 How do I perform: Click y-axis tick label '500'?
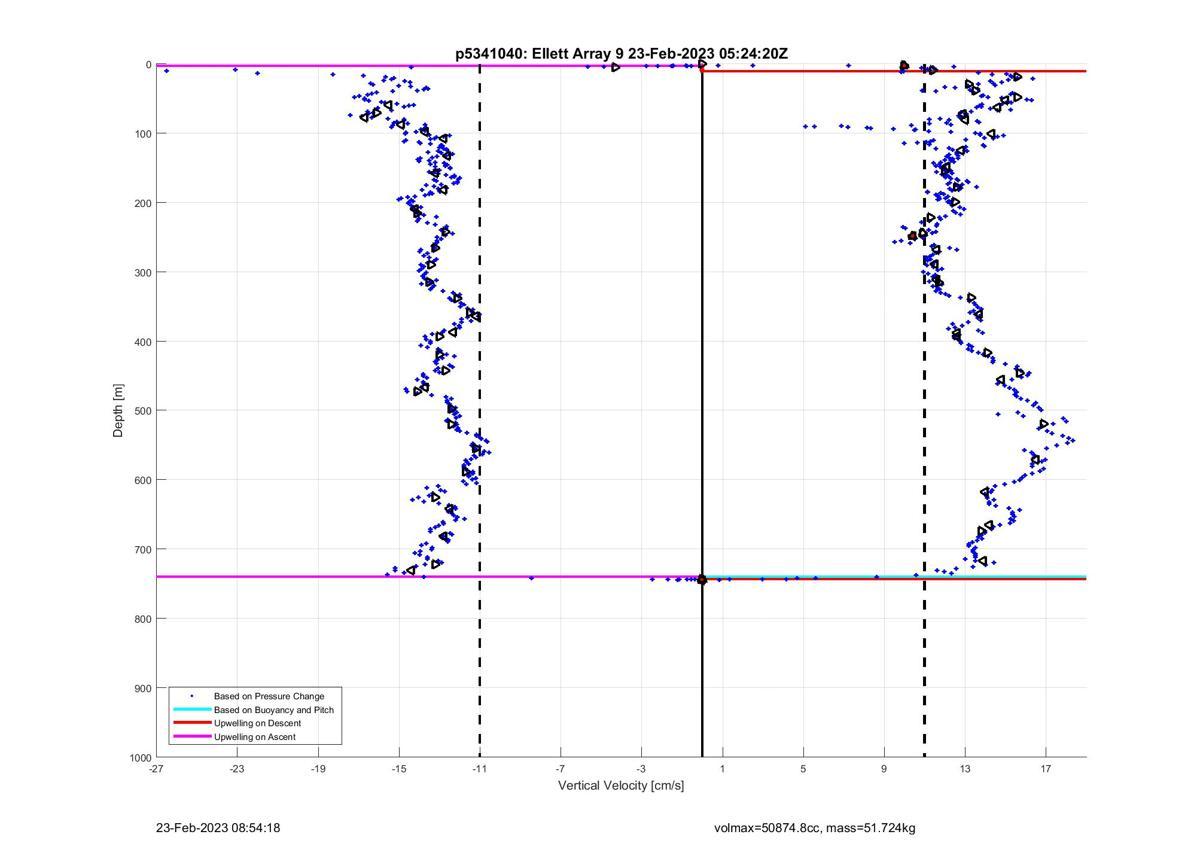pos(142,411)
